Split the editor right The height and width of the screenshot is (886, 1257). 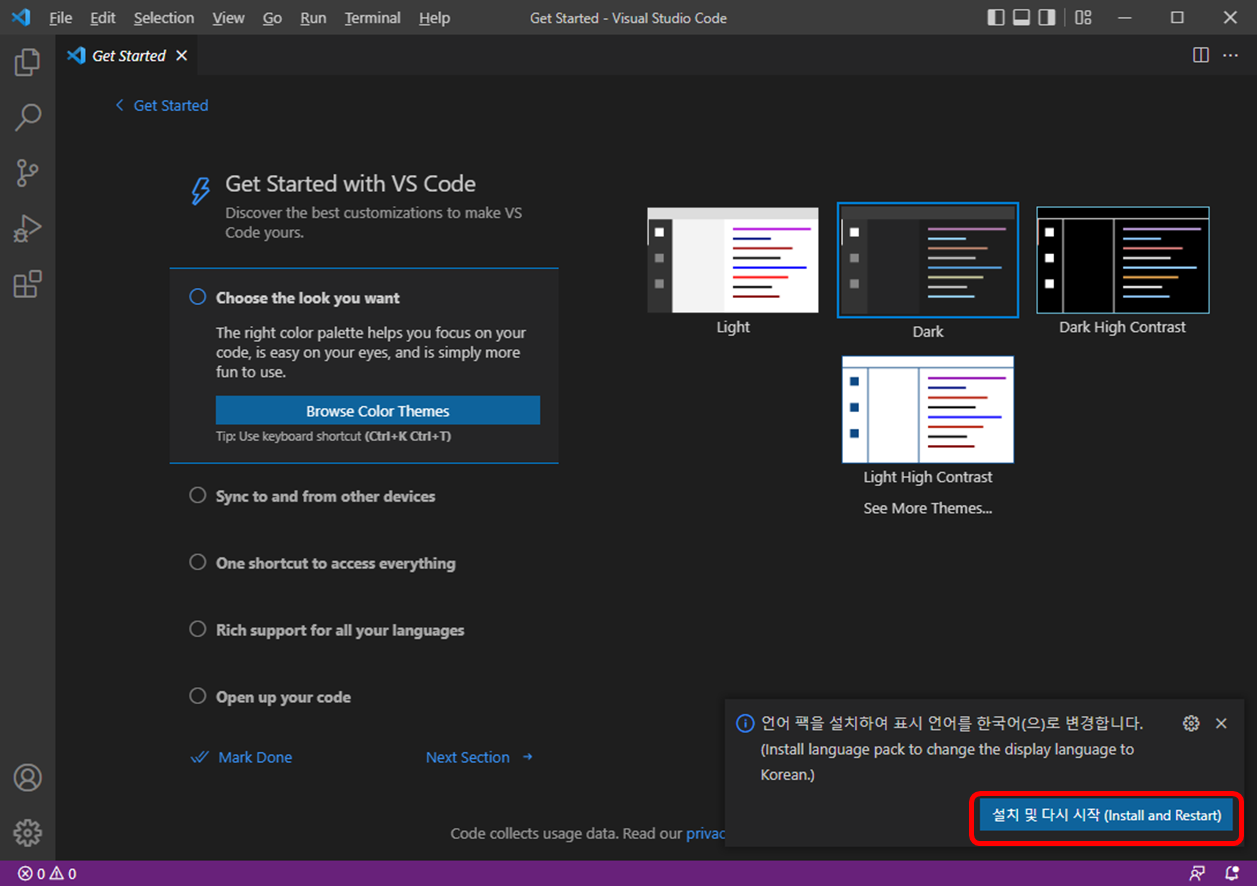coord(1201,55)
